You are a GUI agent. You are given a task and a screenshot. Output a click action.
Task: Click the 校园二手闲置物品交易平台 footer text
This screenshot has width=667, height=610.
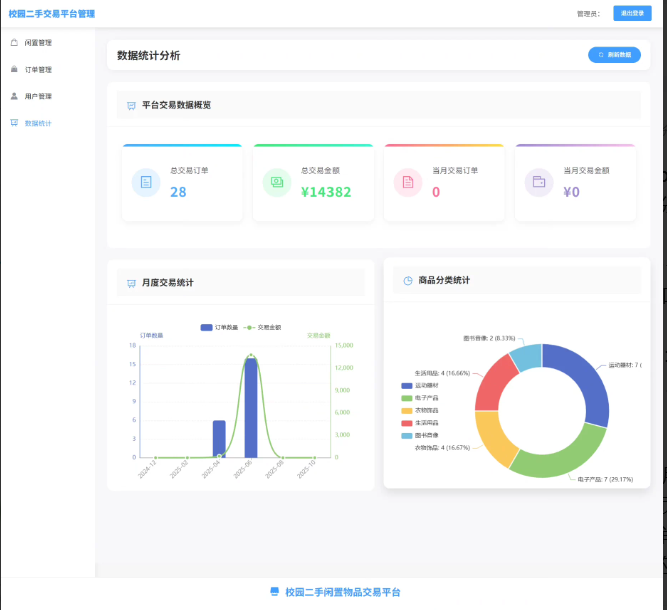pyautogui.click(x=343, y=592)
